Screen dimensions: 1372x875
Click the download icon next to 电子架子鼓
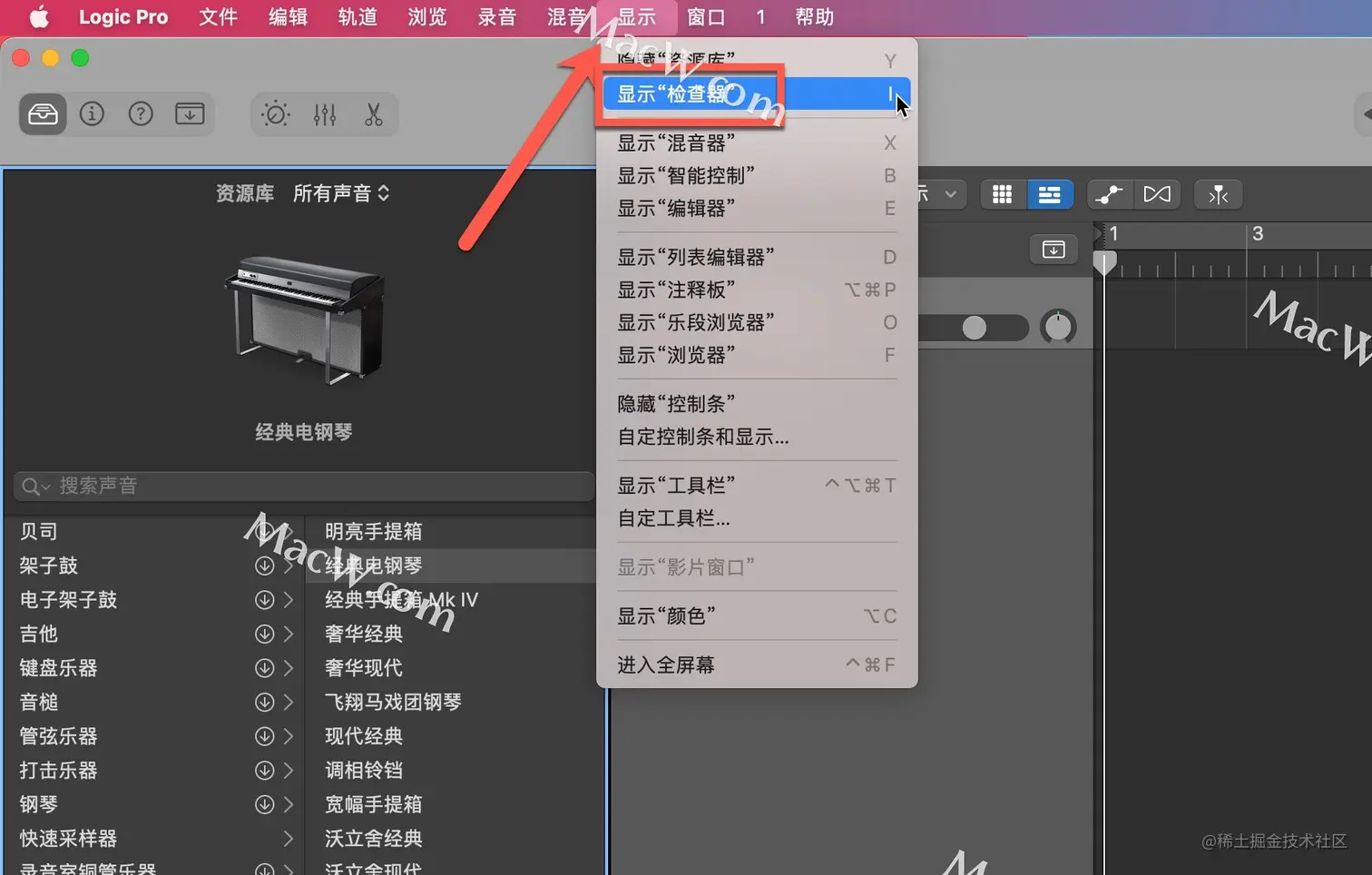(264, 600)
